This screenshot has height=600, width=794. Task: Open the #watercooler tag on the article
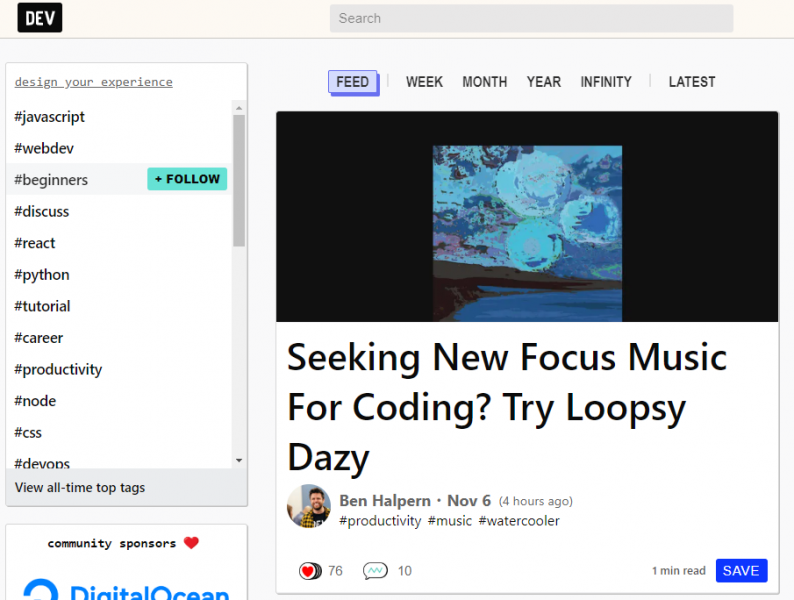pos(519,521)
